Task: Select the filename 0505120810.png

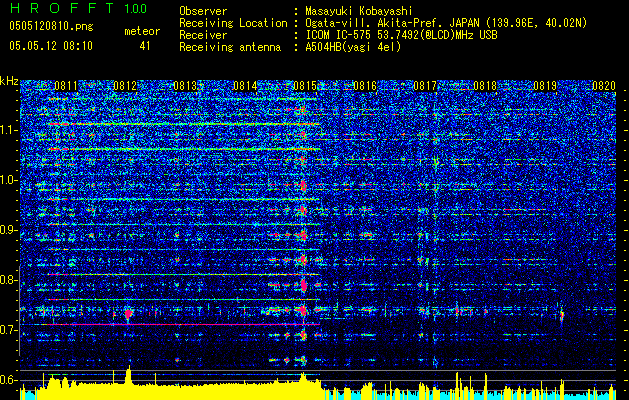Action: (51, 27)
